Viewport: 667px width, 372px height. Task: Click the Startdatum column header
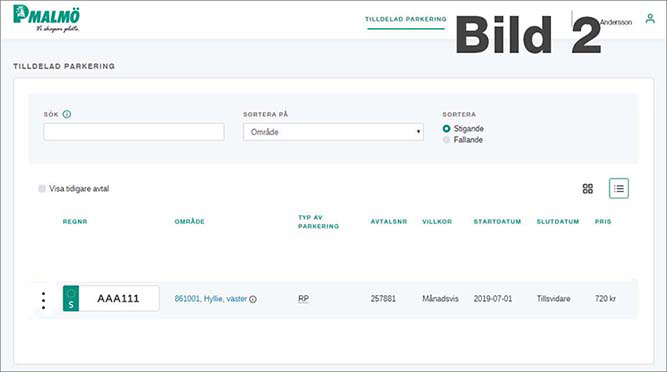coord(497,221)
